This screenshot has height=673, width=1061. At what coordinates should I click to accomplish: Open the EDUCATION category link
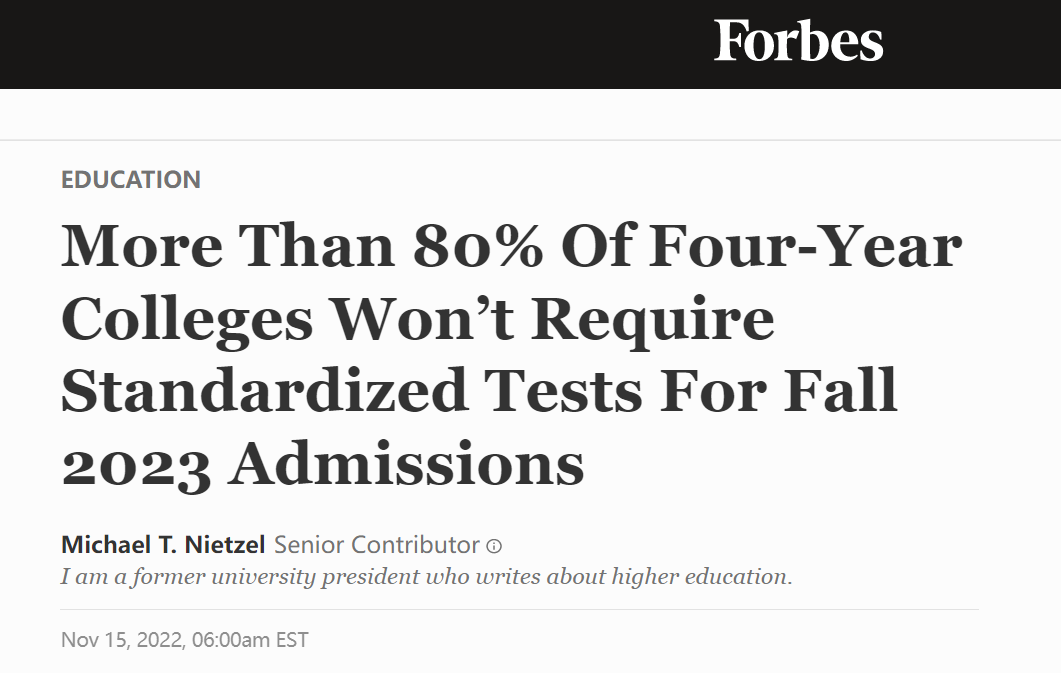(131, 180)
